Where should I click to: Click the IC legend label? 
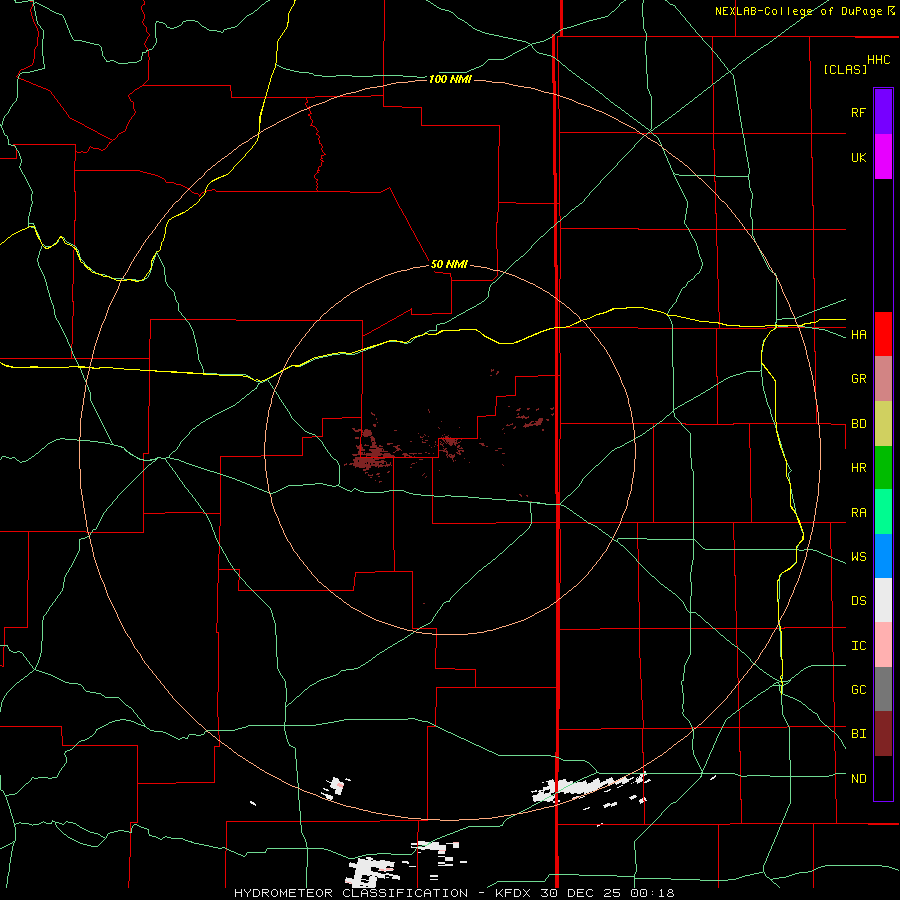click(x=858, y=645)
